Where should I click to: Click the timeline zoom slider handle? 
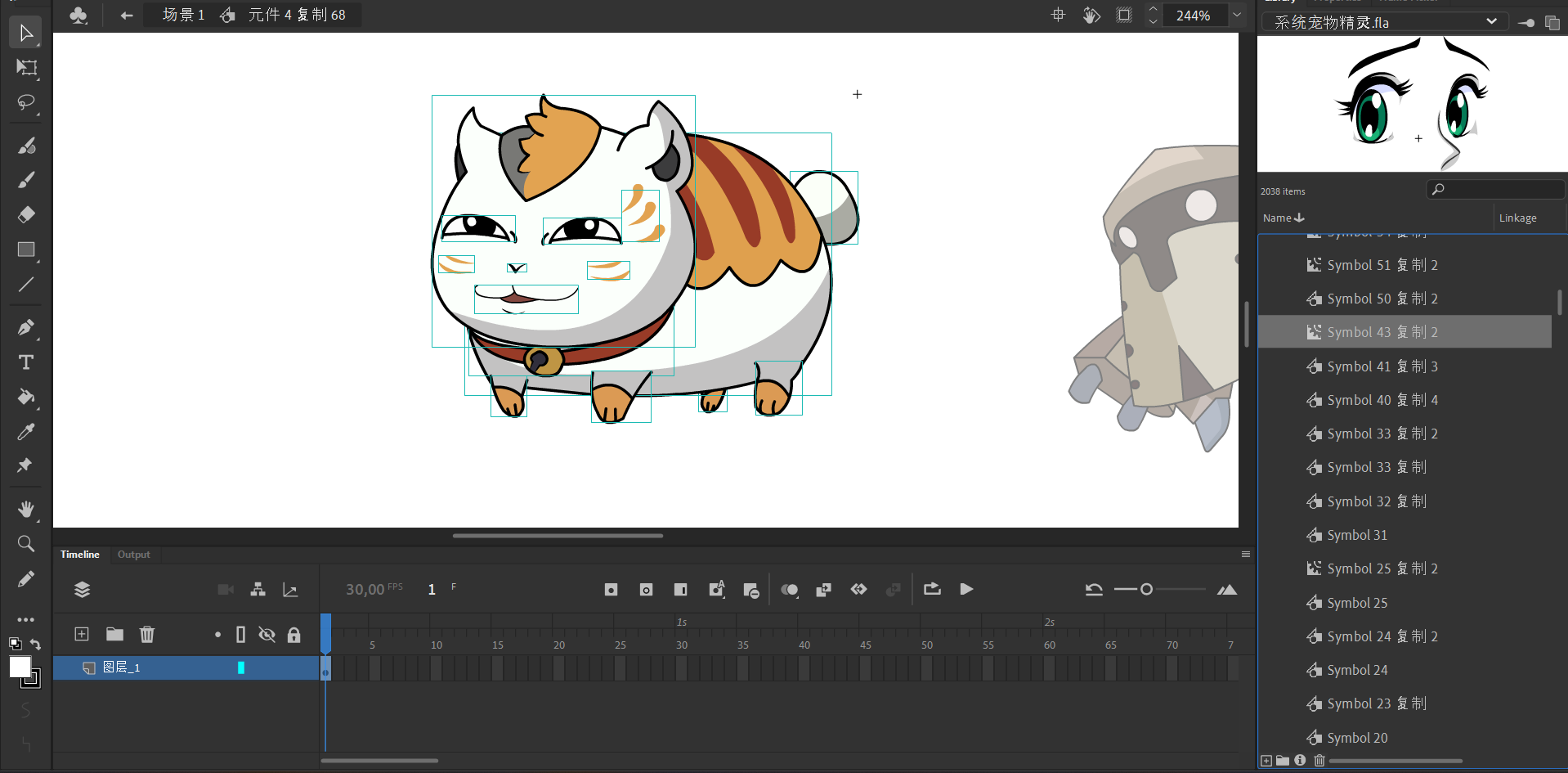coord(1146,590)
